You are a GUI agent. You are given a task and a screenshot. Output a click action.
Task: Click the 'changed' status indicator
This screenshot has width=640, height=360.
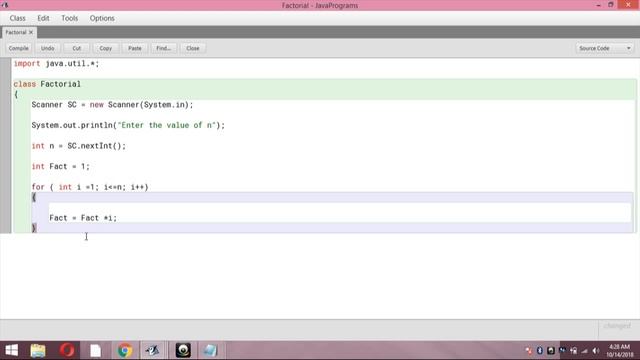tap(617, 326)
